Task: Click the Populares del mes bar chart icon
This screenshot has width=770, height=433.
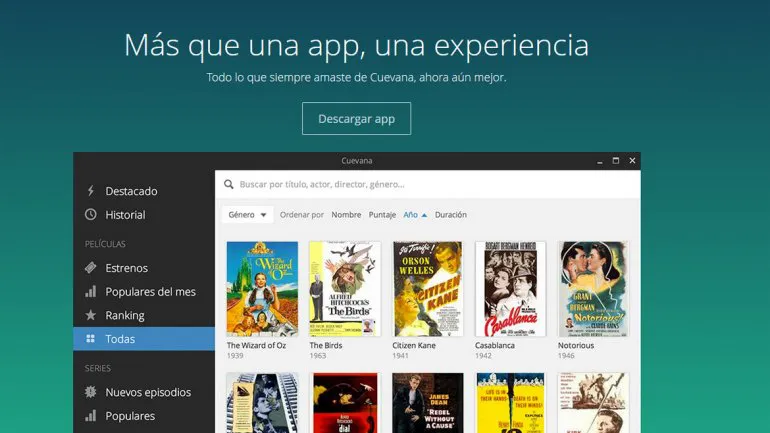Action: (90, 291)
